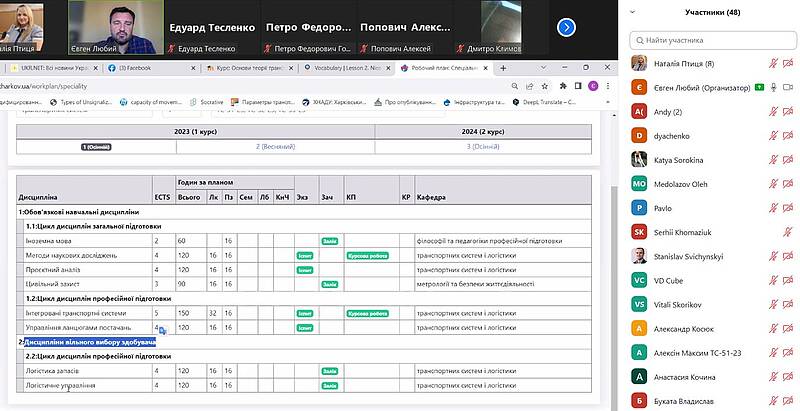Click the blue next-arrow in the video strip

point(566,27)
